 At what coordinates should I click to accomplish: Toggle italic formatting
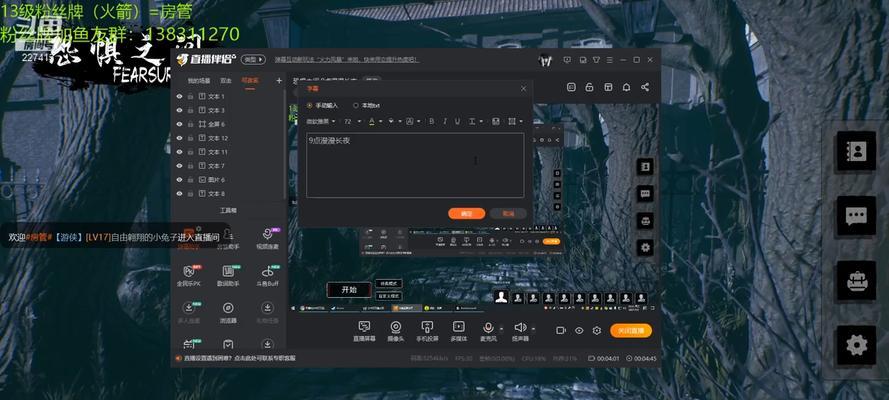click(x=444, y=121)
